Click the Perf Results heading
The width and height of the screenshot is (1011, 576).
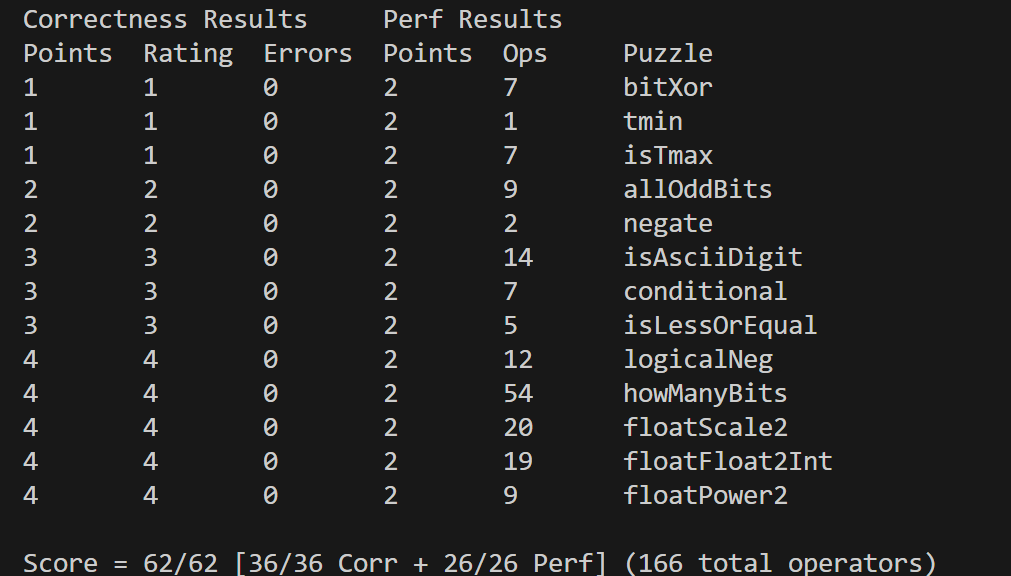(473, 19)
